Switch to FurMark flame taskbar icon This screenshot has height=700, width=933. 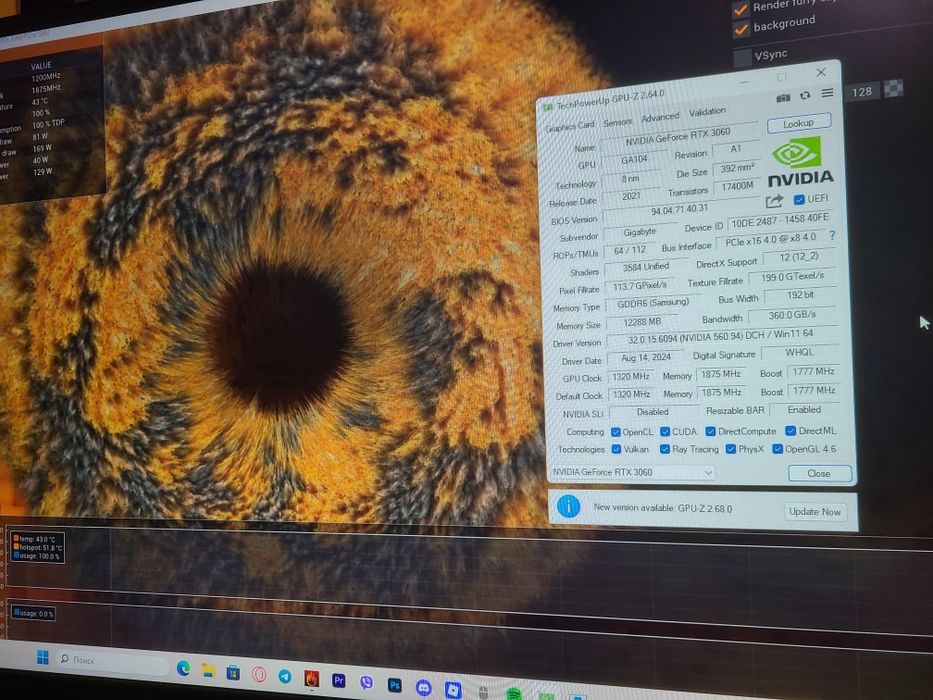tap(311, 679)
